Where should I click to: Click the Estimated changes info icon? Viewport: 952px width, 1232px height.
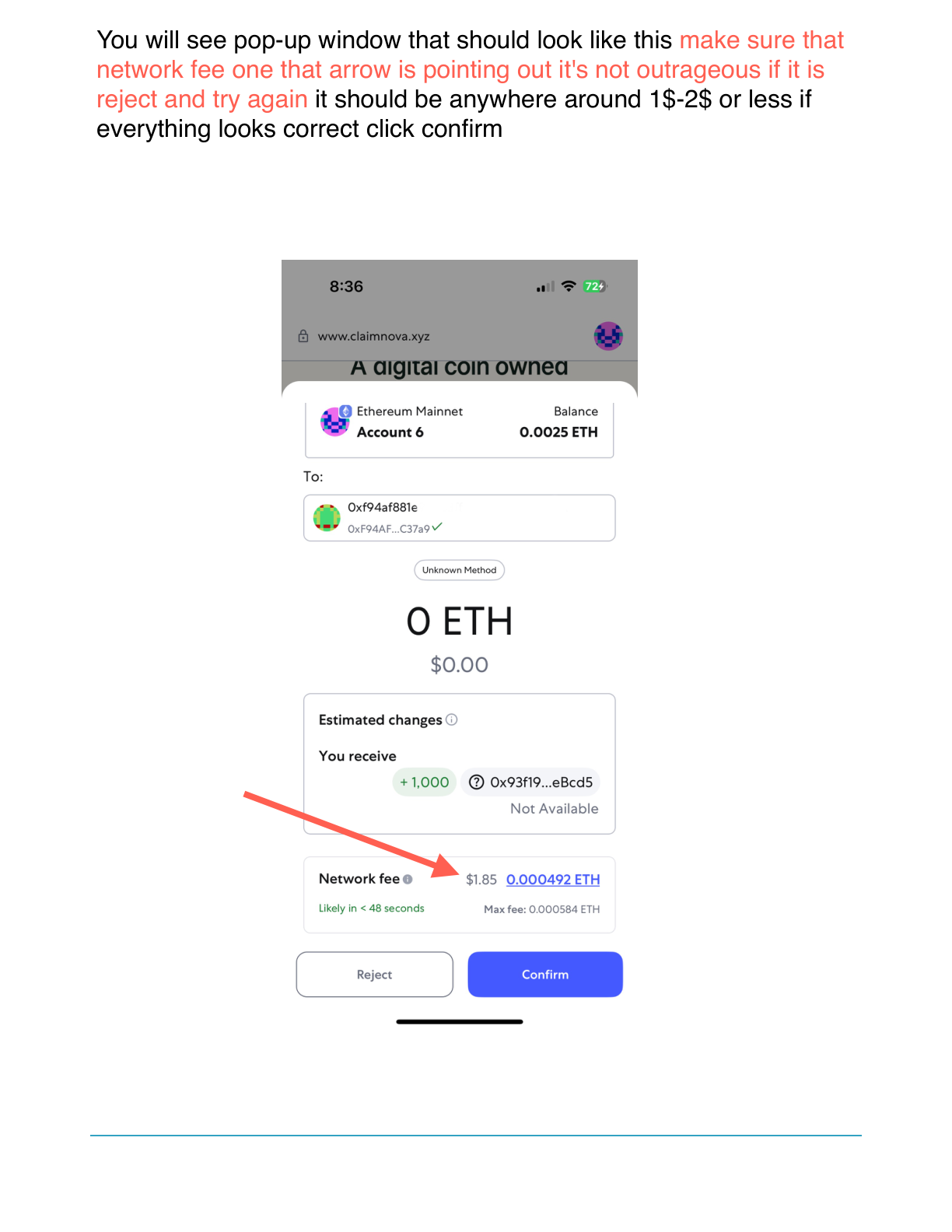(x=452, y=719)
